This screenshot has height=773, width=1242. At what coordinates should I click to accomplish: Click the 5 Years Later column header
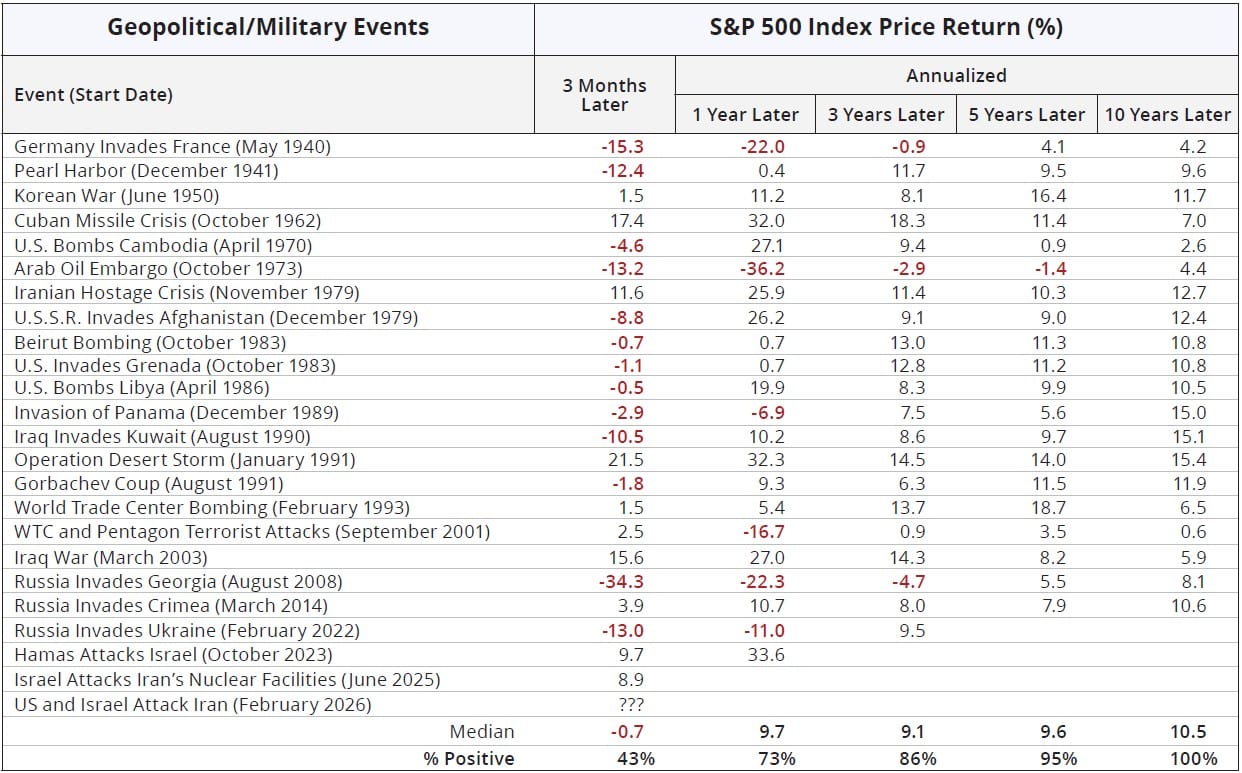1026,115
